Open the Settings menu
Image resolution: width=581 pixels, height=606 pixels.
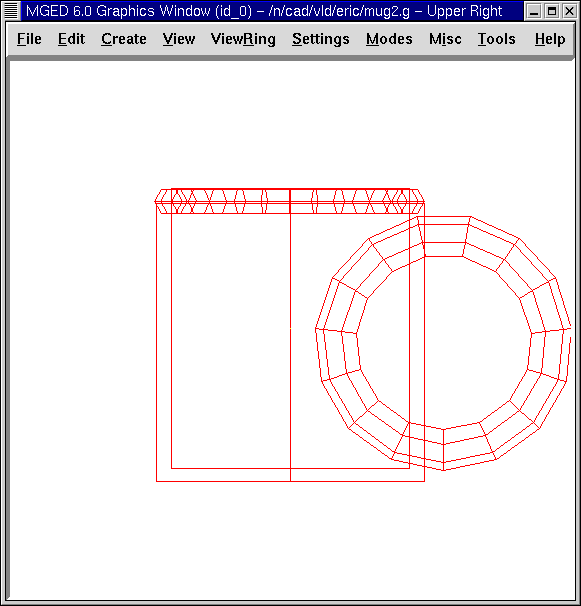click(320, 39)
